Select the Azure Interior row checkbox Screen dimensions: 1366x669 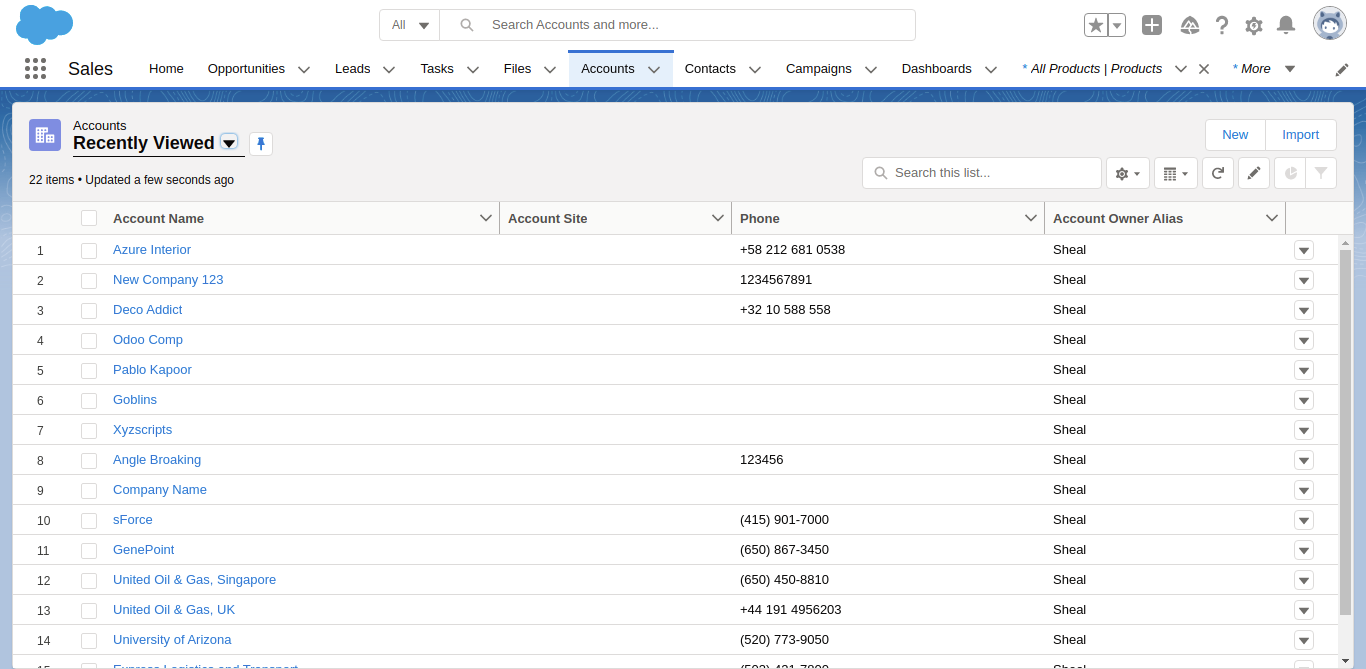coord(89,250)
